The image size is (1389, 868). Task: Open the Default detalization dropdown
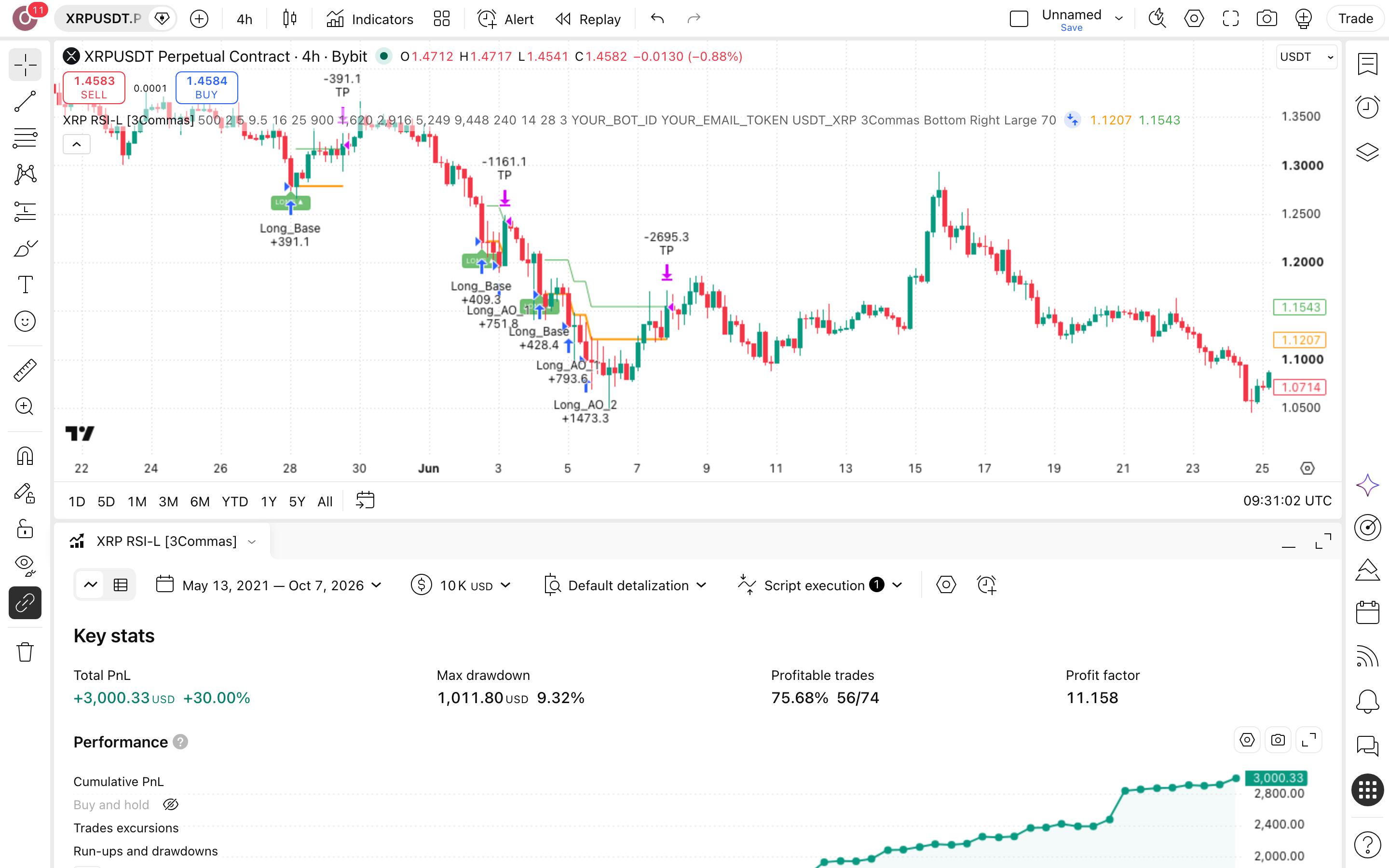click(x=625, y=585)
